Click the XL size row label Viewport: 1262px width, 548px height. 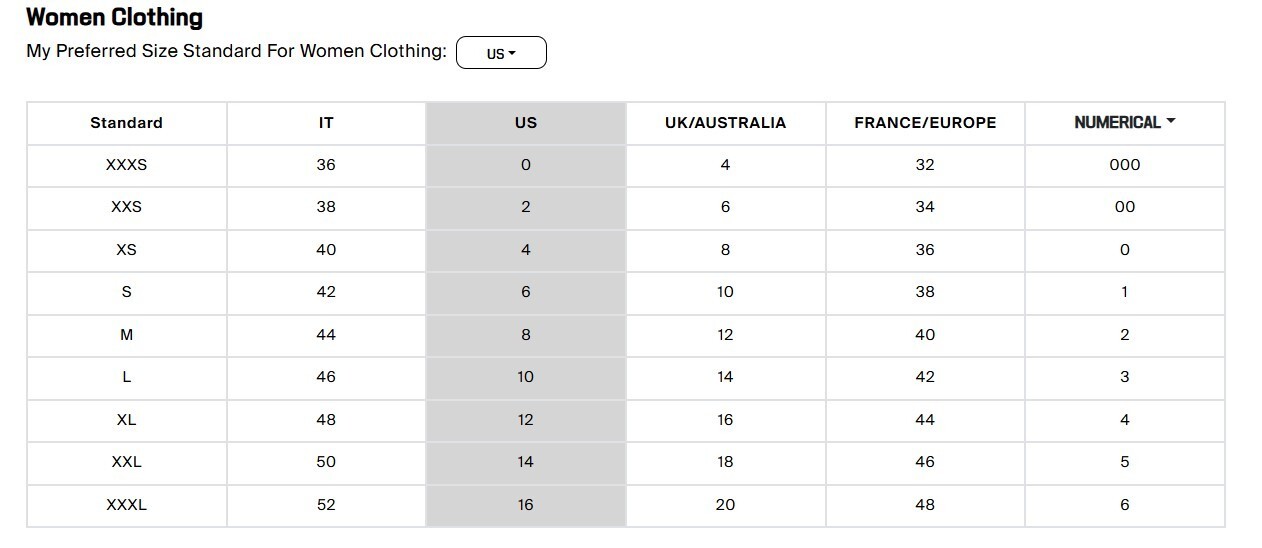pos(126,420)
